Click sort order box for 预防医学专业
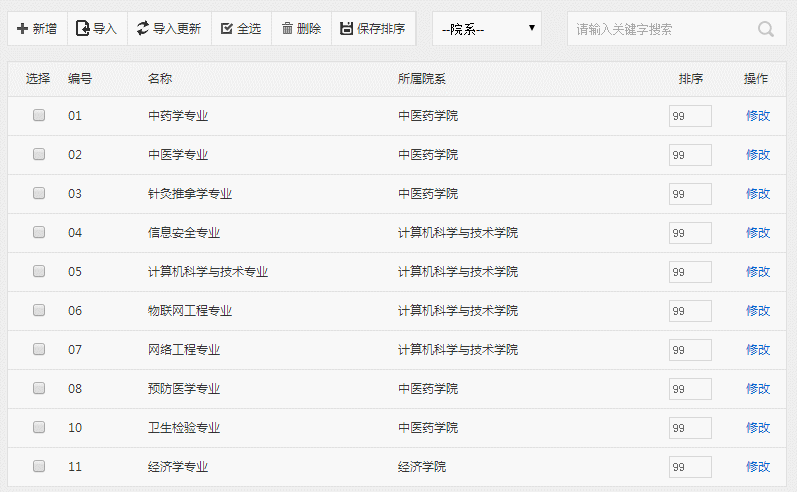Viewport: 797px width, 492px height. (x=690, y=389)
